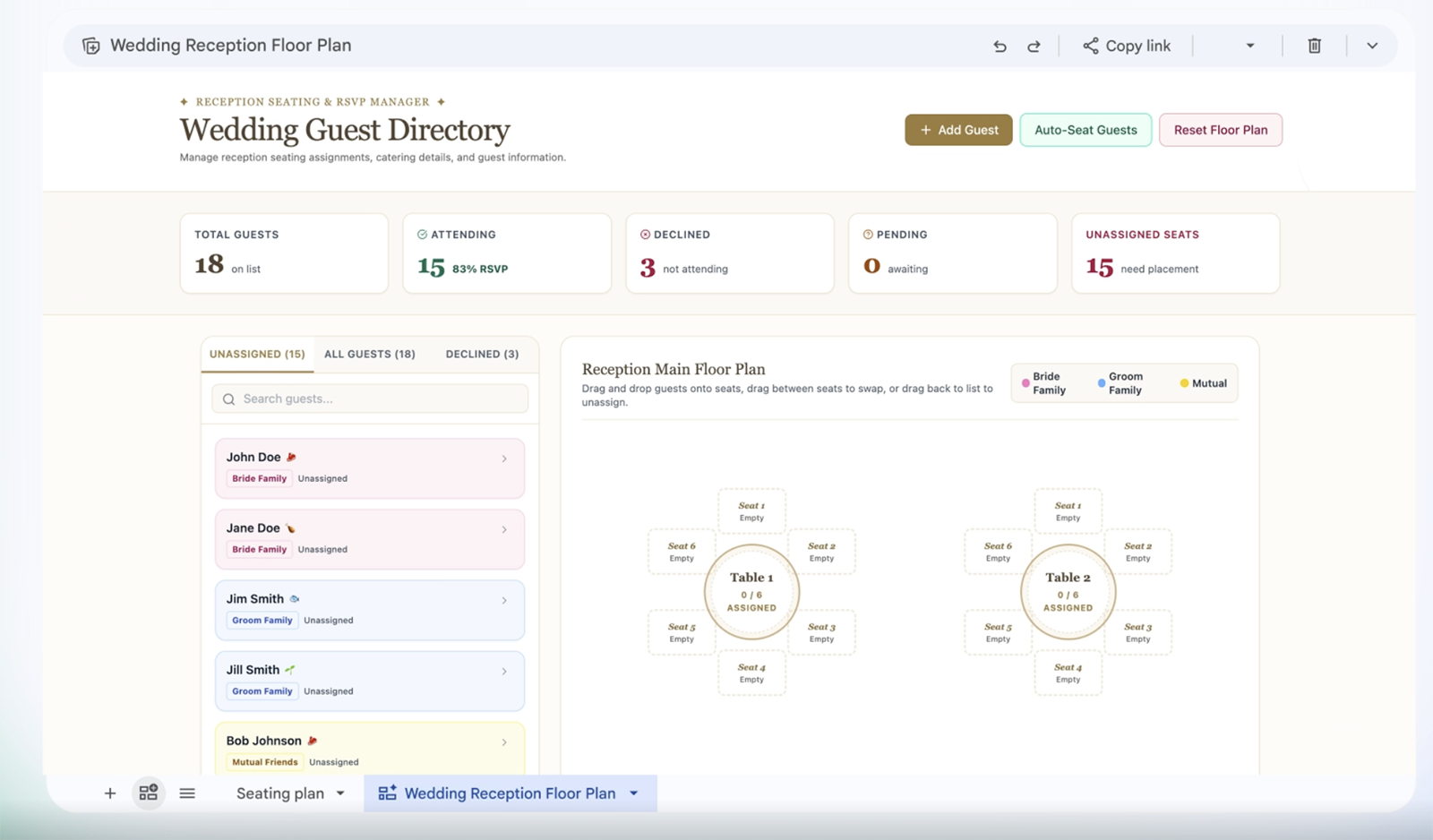1433x840 pixels.
Task: Click the Total Guests card
Action: [x=284, y=253]
